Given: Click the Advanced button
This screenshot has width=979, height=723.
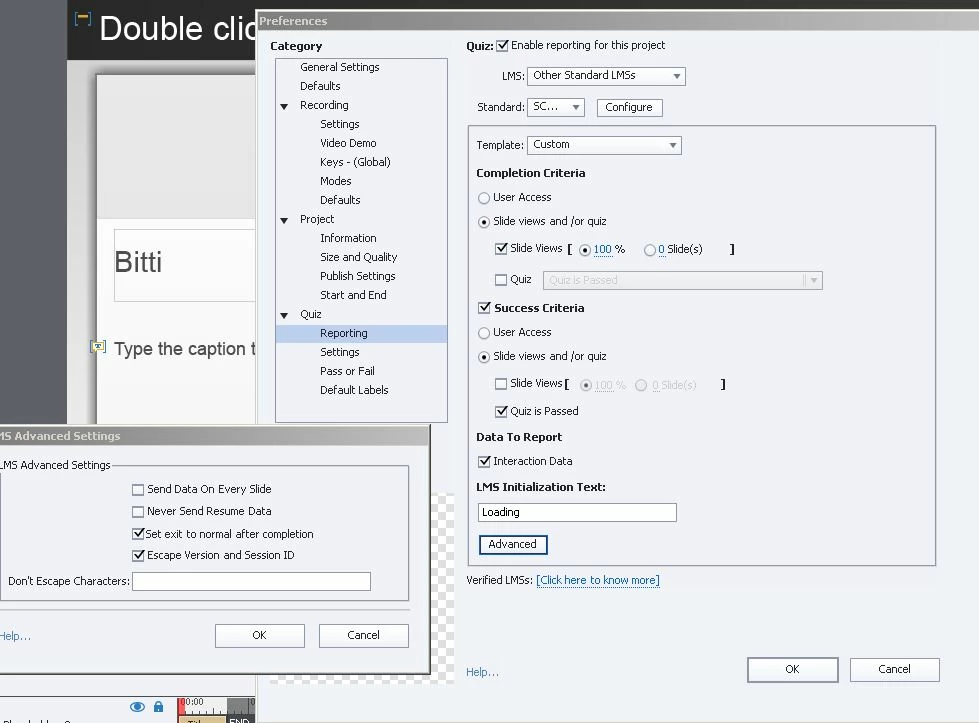Looking at the screenshot, I should [513, 544].
